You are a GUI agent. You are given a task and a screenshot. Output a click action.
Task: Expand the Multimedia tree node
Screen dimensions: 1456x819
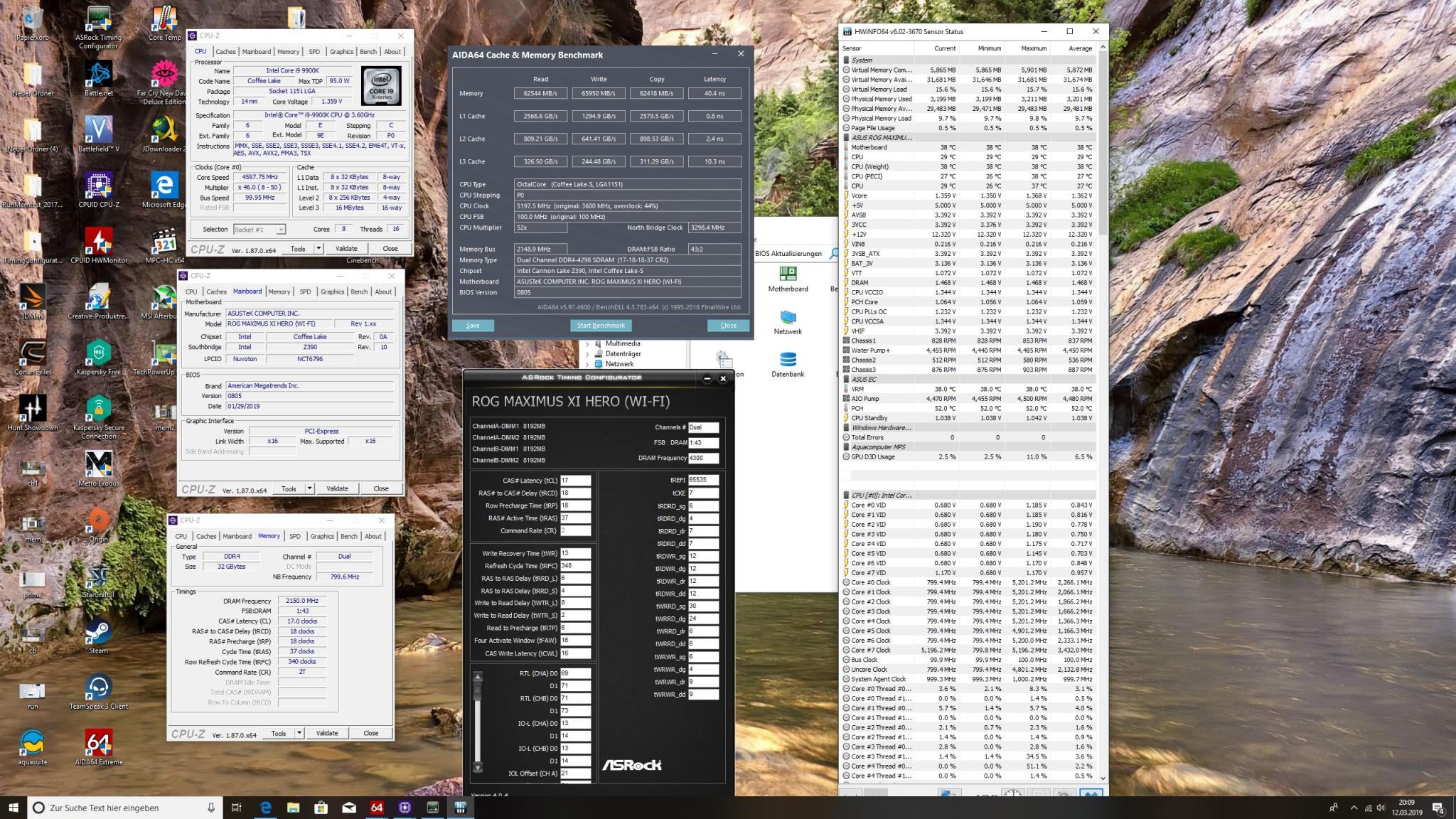pyautogui.click(x=587, y=343)
